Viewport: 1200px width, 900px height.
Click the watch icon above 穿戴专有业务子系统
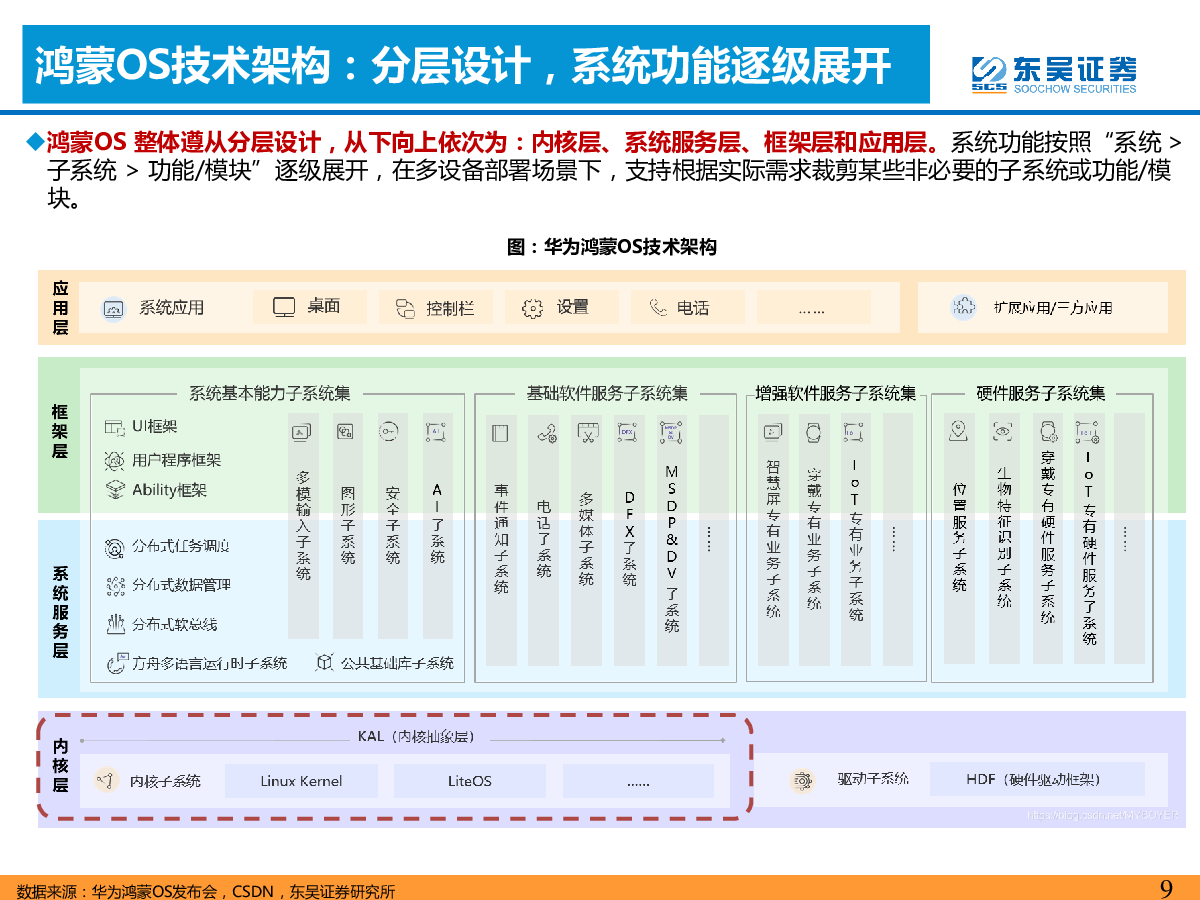click(x=813, y=432)
